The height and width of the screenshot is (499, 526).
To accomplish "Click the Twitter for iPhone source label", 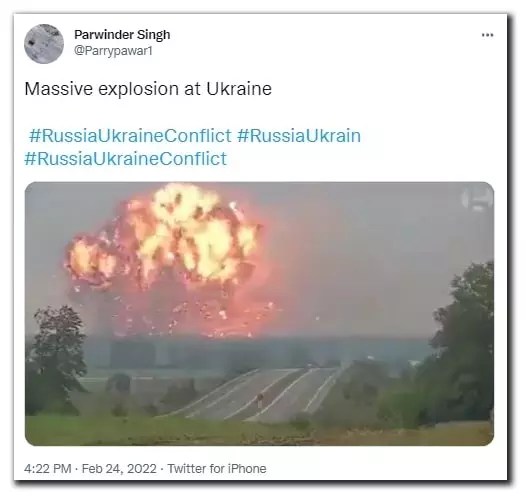I will click(x=217, y=468).
